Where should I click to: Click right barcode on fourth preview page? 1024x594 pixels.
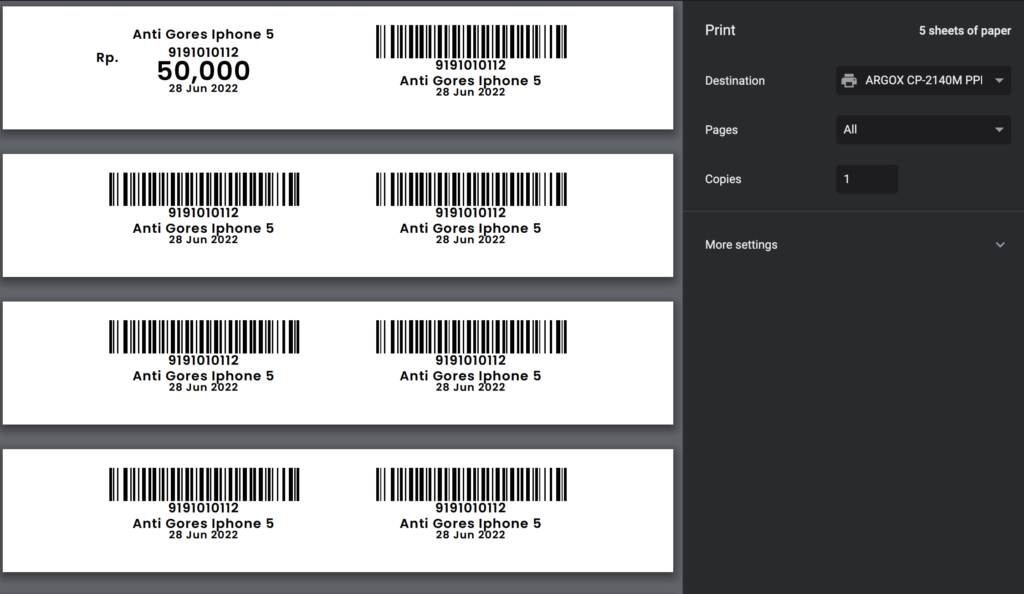pyautogui.click(x=471, y=484)
